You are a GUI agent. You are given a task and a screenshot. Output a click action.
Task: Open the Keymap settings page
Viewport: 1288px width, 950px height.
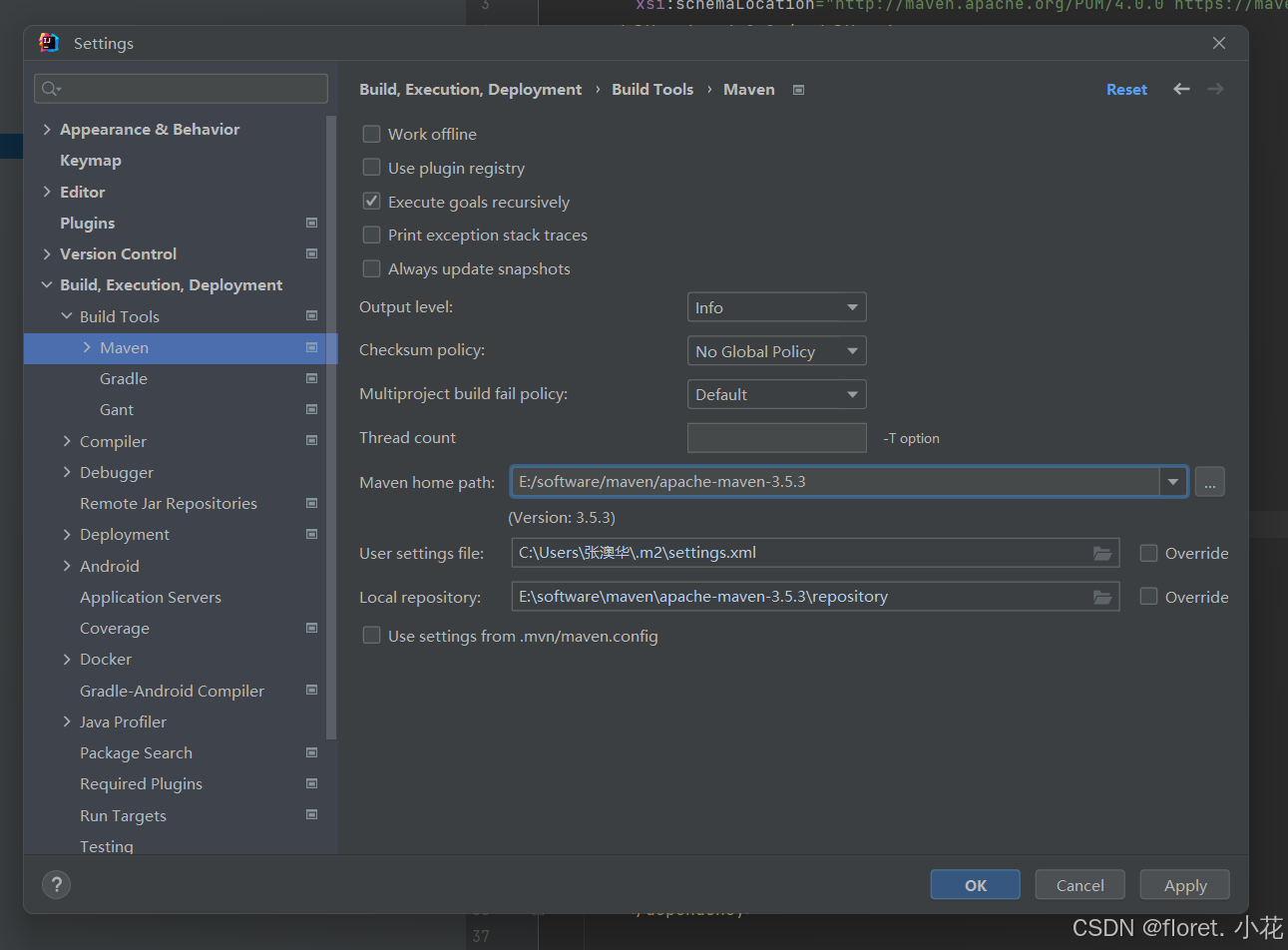pos(91,161)
